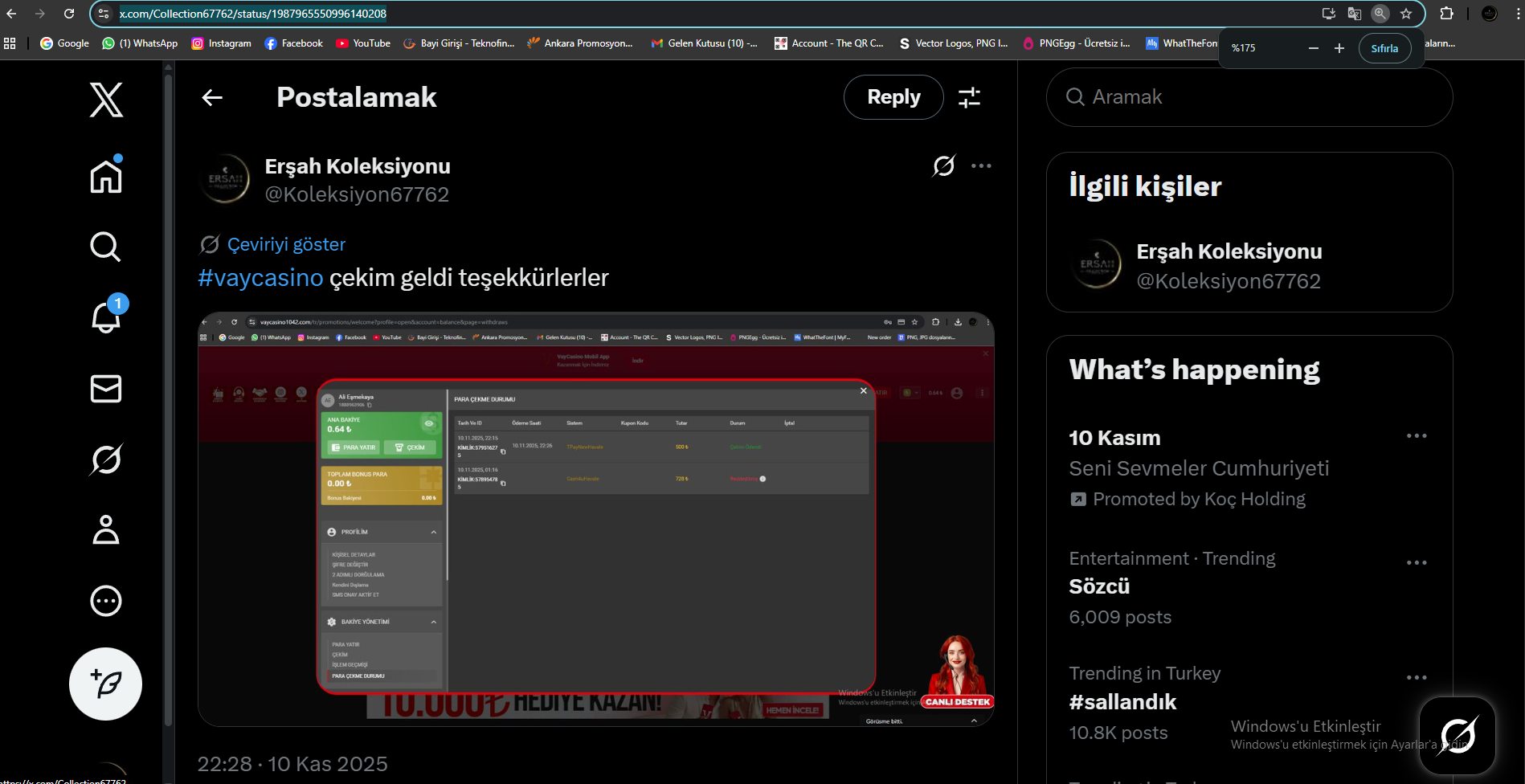Screen dimensions: 1525x784
Task: Open options for the 10 Kasım trend
Action: click(1417, 435)
